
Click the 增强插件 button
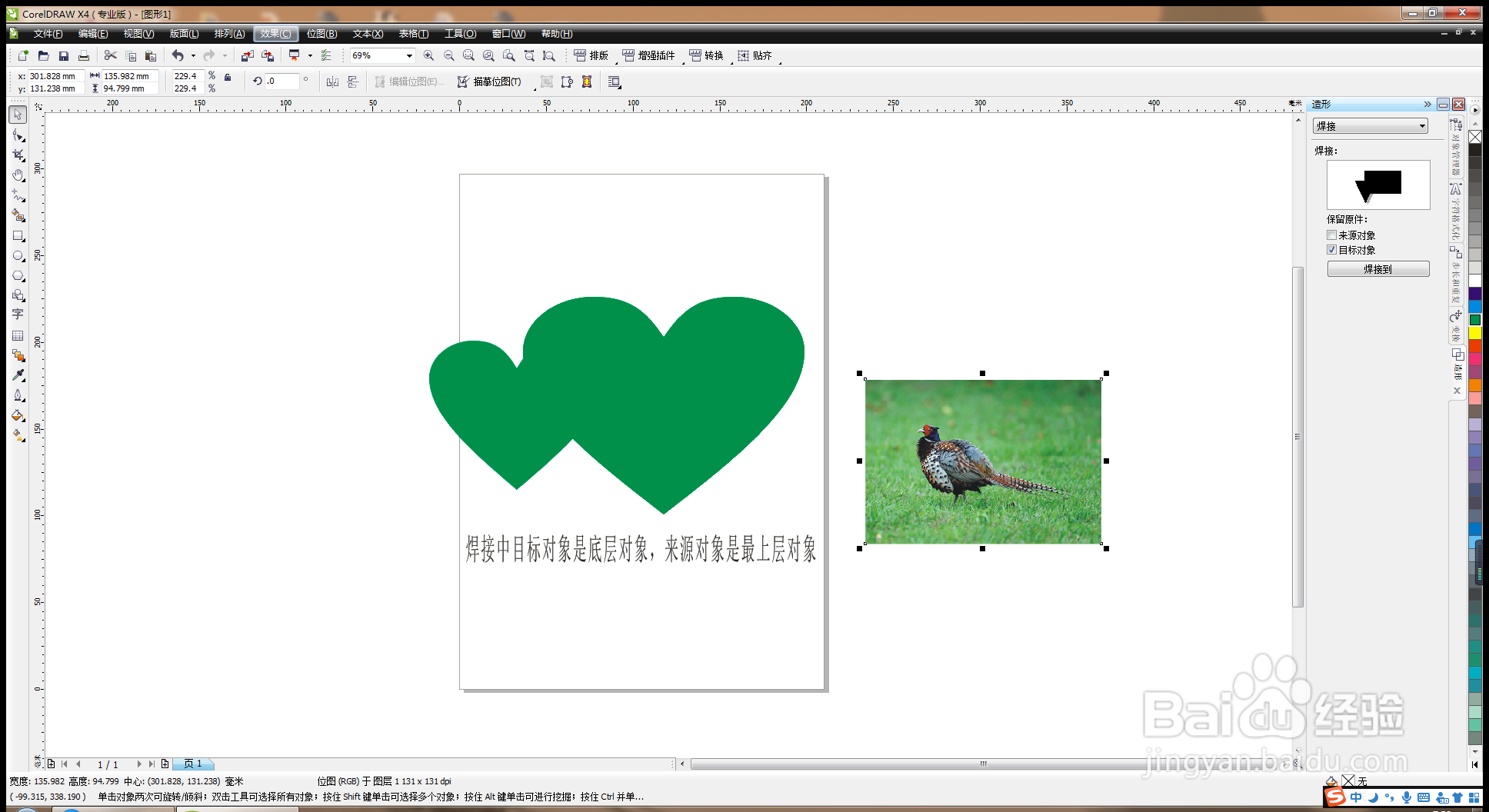pyautogui.click(x=648, y=55)
